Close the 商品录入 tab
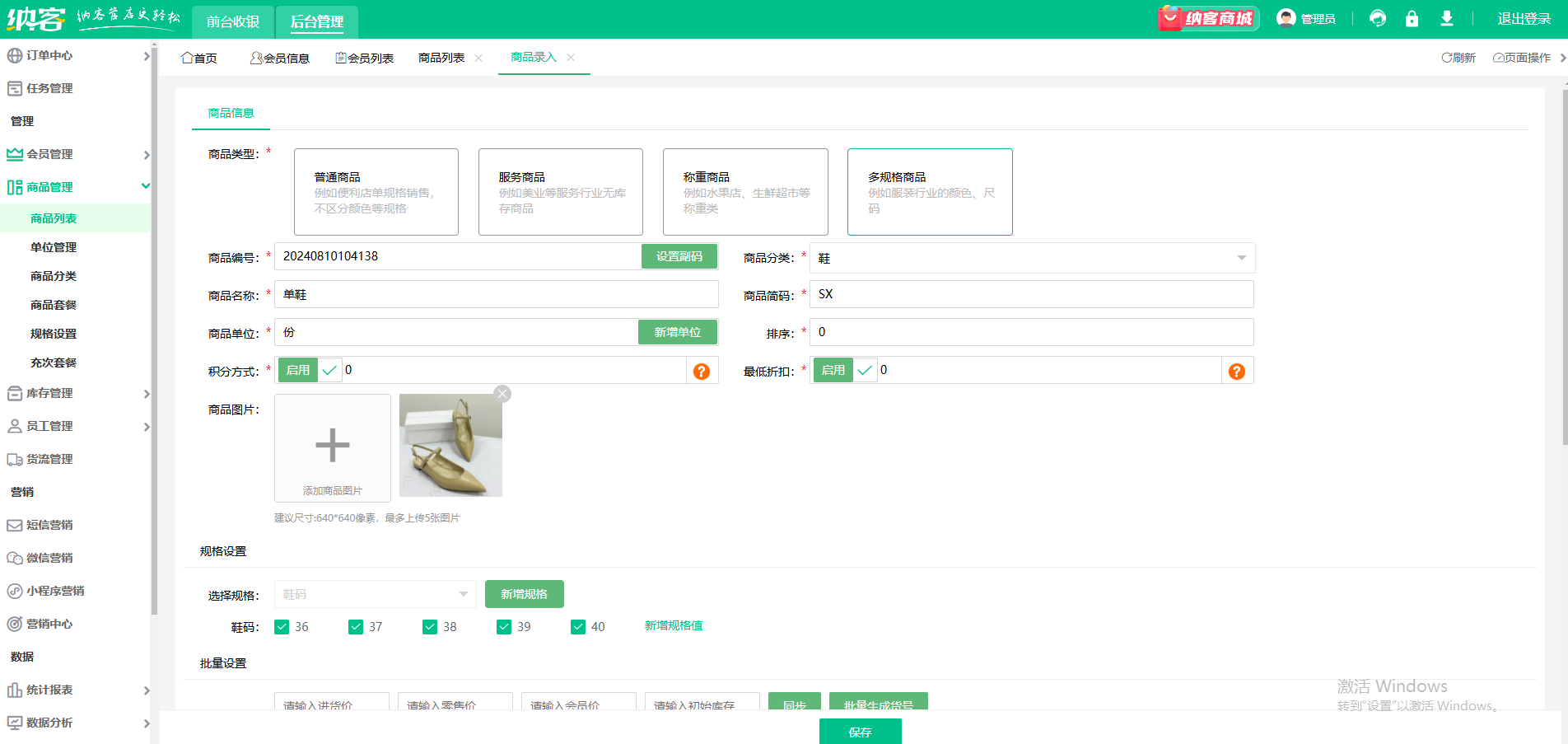The height and width of the screenshot is (744, 1568). pyautogui.click(x=571, y=58)
